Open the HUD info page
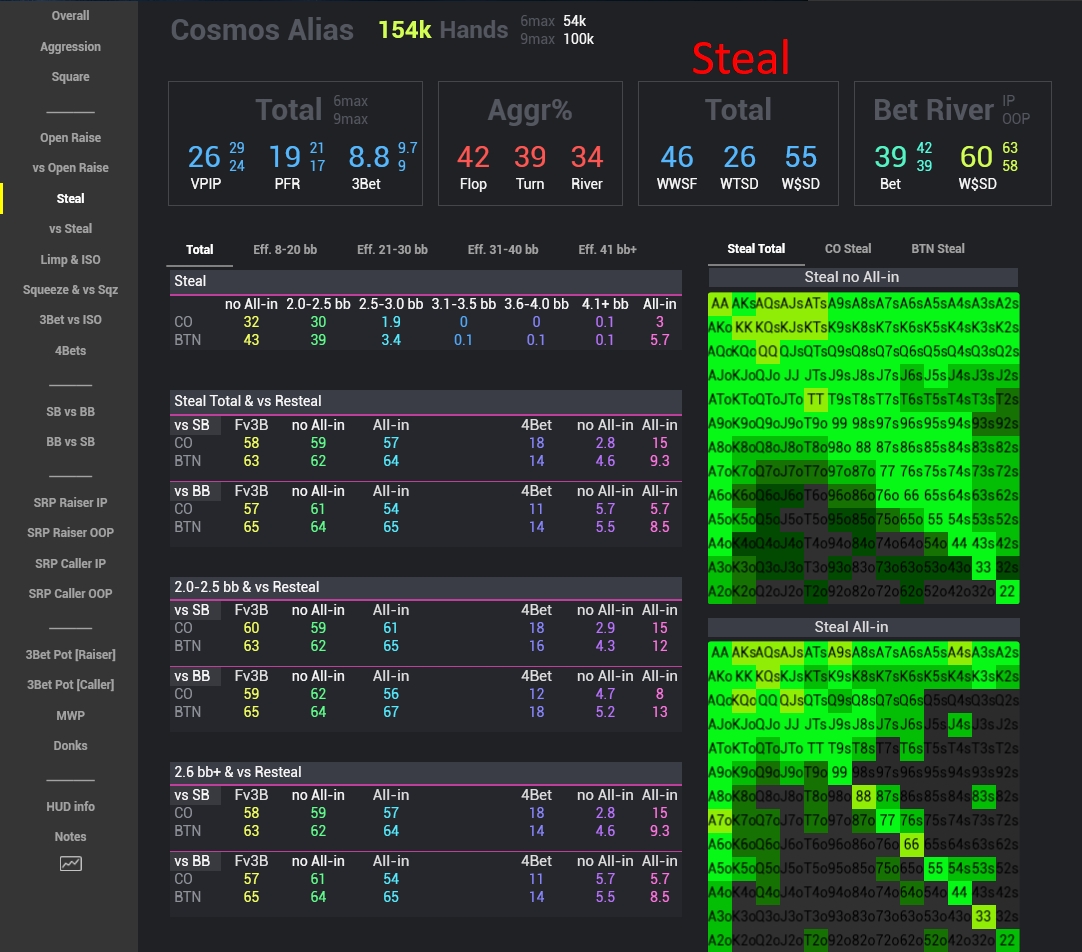The width and height of the screenshot is (1082, 952). click(70, 806)
